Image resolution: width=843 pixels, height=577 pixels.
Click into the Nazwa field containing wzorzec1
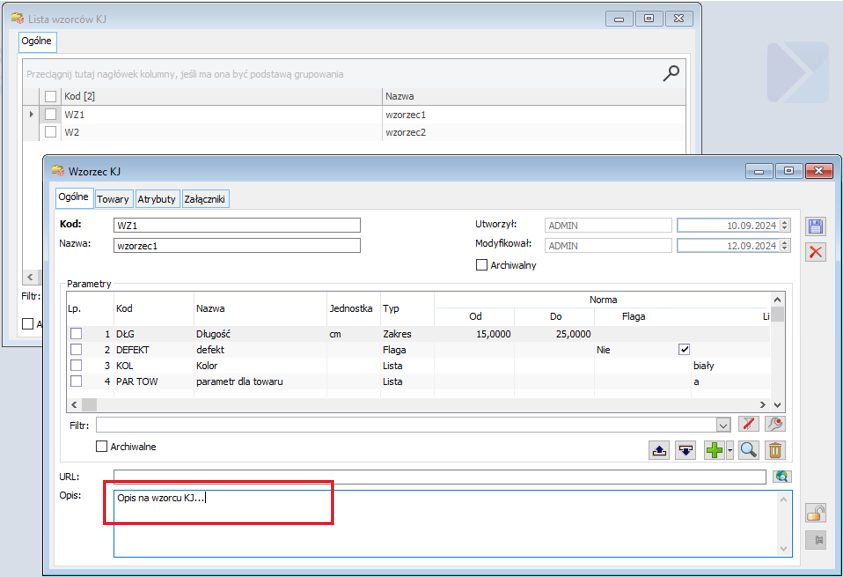coord(235,245)
